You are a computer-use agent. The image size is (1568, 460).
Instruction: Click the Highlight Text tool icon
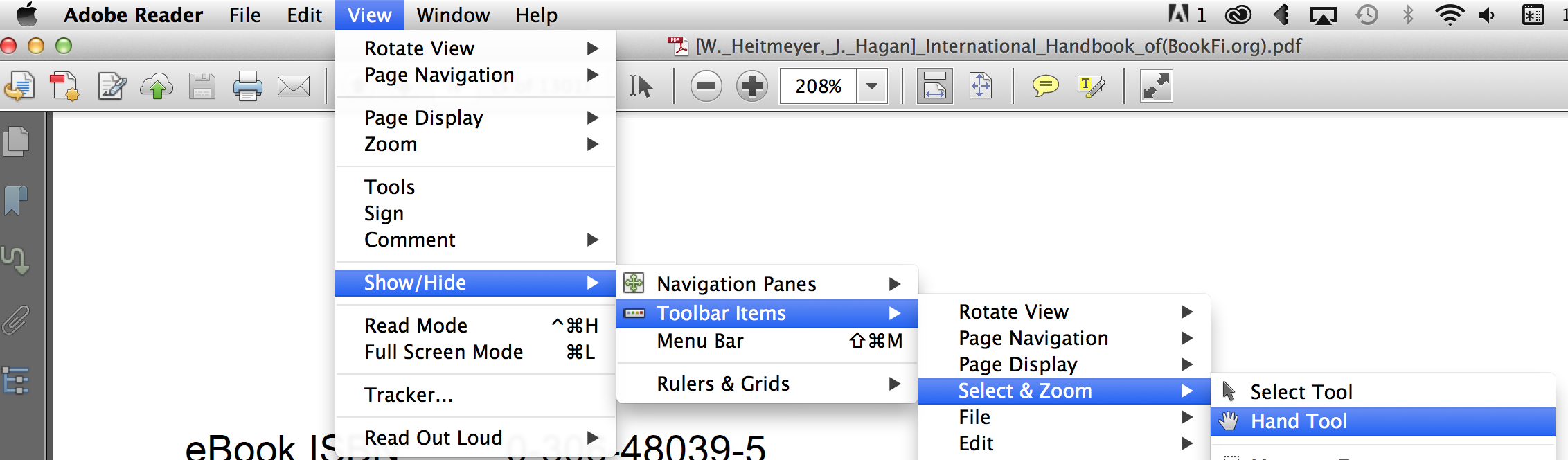click(1092, 87)
